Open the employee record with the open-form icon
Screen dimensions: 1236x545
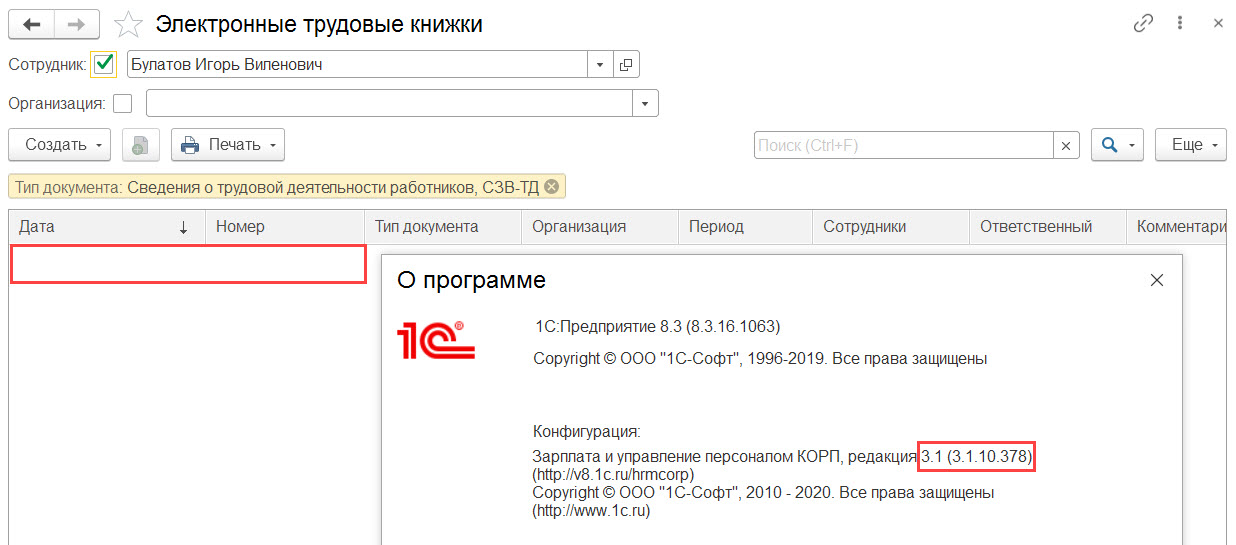pyautogui.click(x=626, y=65)
